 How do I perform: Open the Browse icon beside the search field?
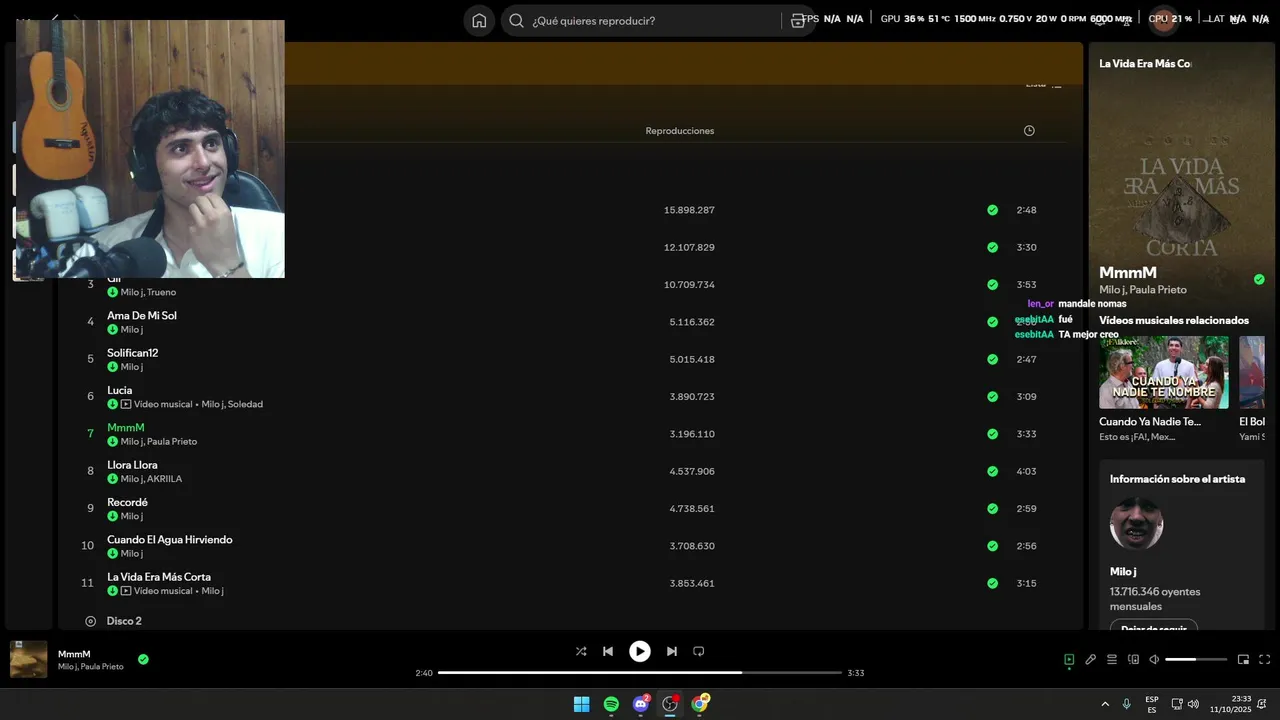coord(797,20)
